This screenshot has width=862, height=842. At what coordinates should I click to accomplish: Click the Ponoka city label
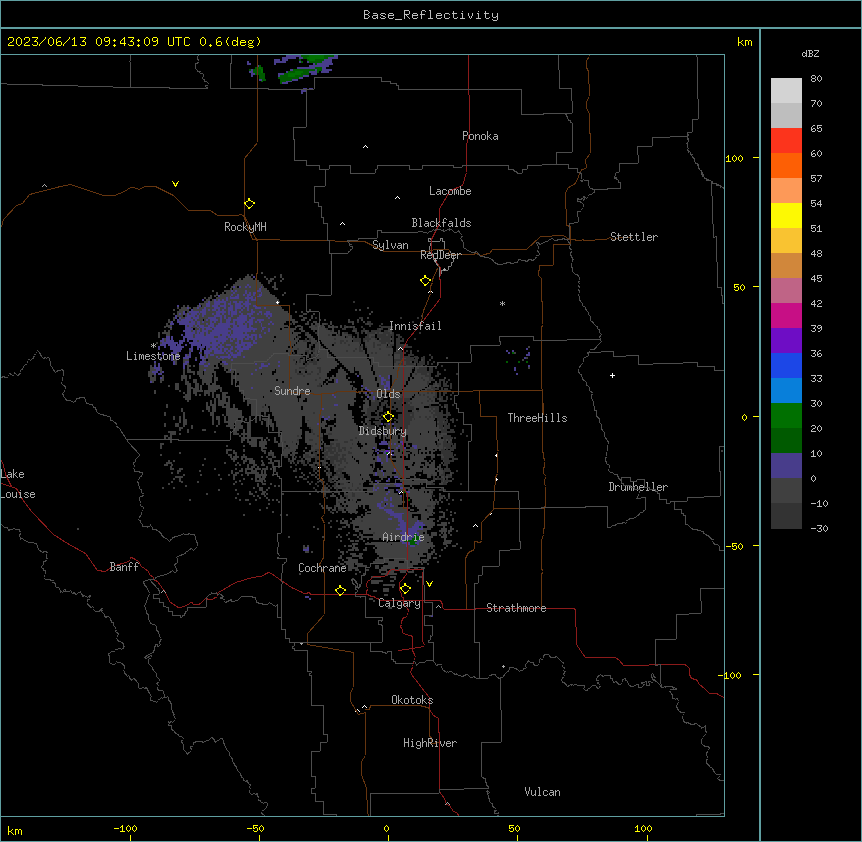(480, 136)
